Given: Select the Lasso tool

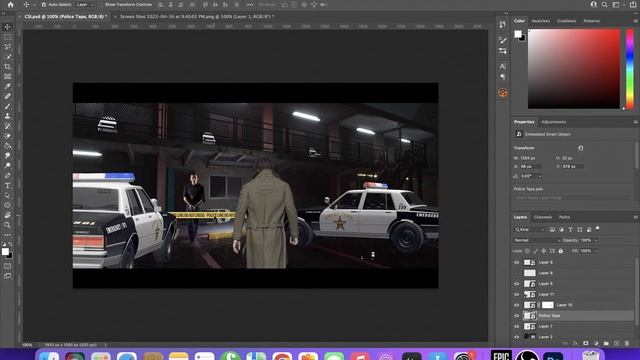Looking at the screenshot, I should click(7, 47).
